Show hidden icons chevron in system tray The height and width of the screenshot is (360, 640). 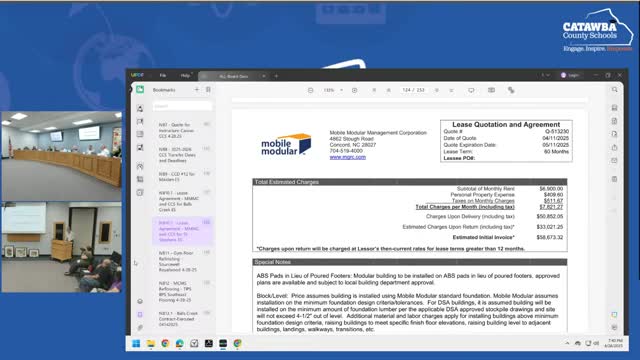coord(567,344)
